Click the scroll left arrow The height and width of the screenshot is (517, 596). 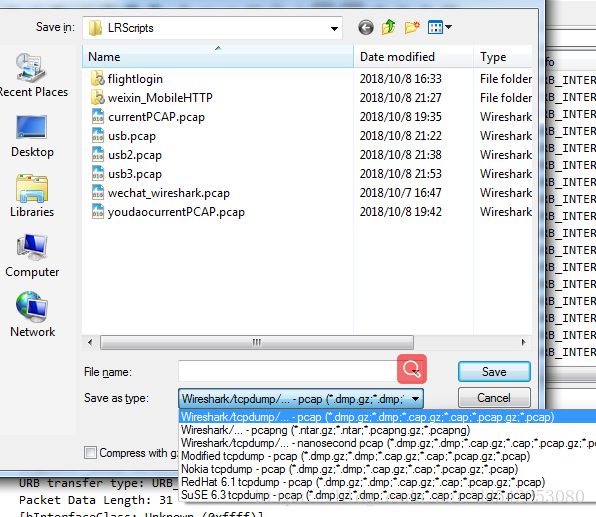(x=90, y=342)
